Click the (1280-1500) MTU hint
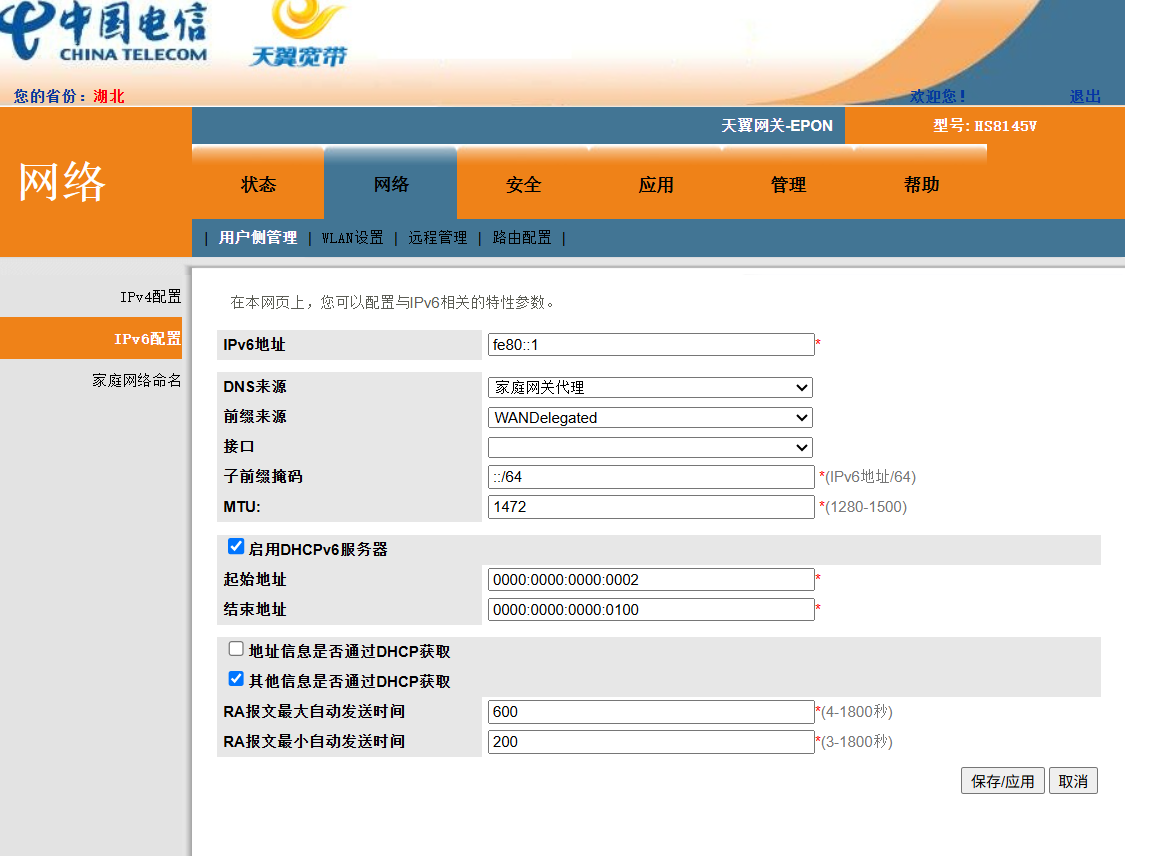 (x=866, y=507)
